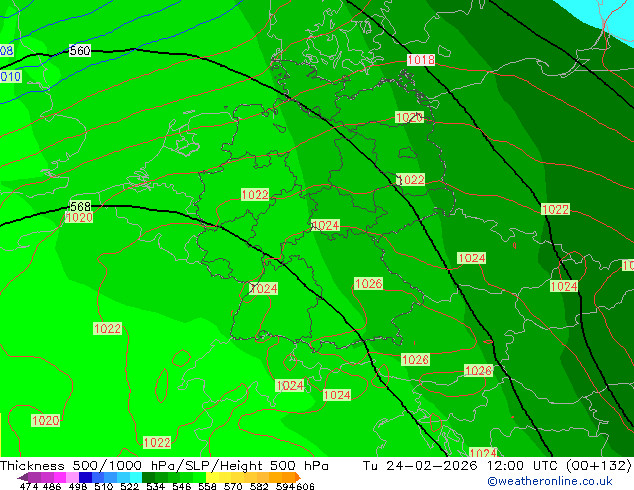Viewport: 634px width, 490px height.
Task: Click the blue 010 isobar label
Action: [x=11, y=76]
